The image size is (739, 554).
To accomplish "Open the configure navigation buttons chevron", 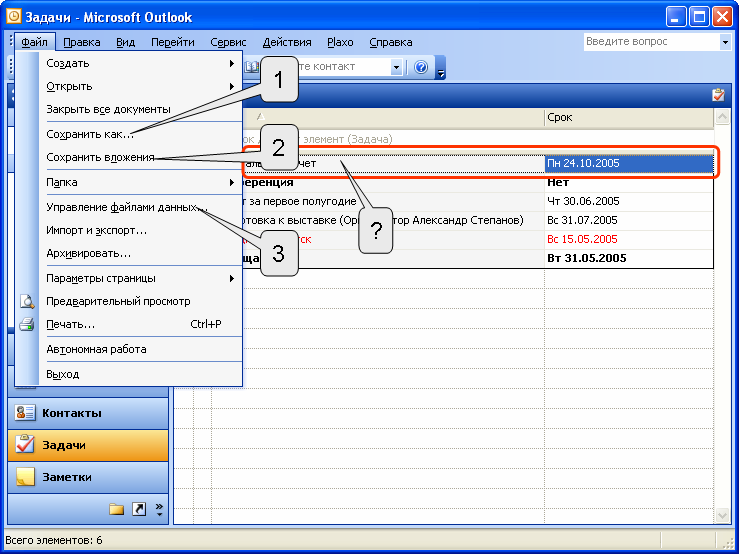I will coord(159,509).
